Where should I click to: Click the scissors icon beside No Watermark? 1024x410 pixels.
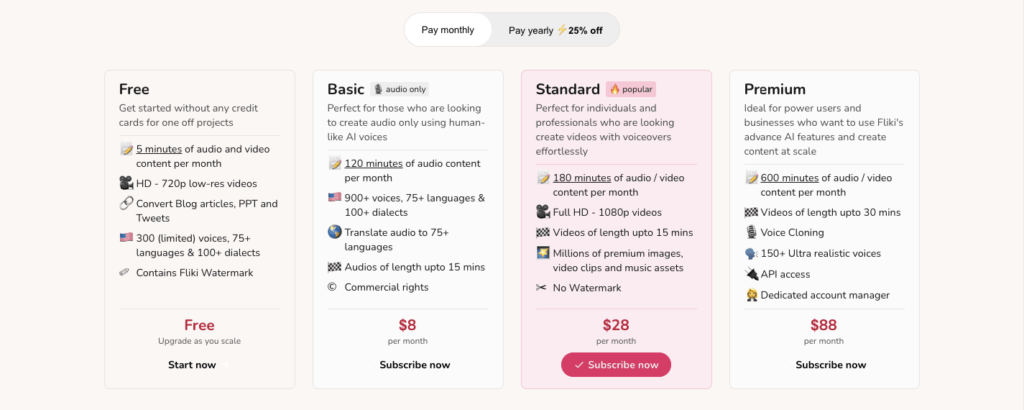coord(541,287)
